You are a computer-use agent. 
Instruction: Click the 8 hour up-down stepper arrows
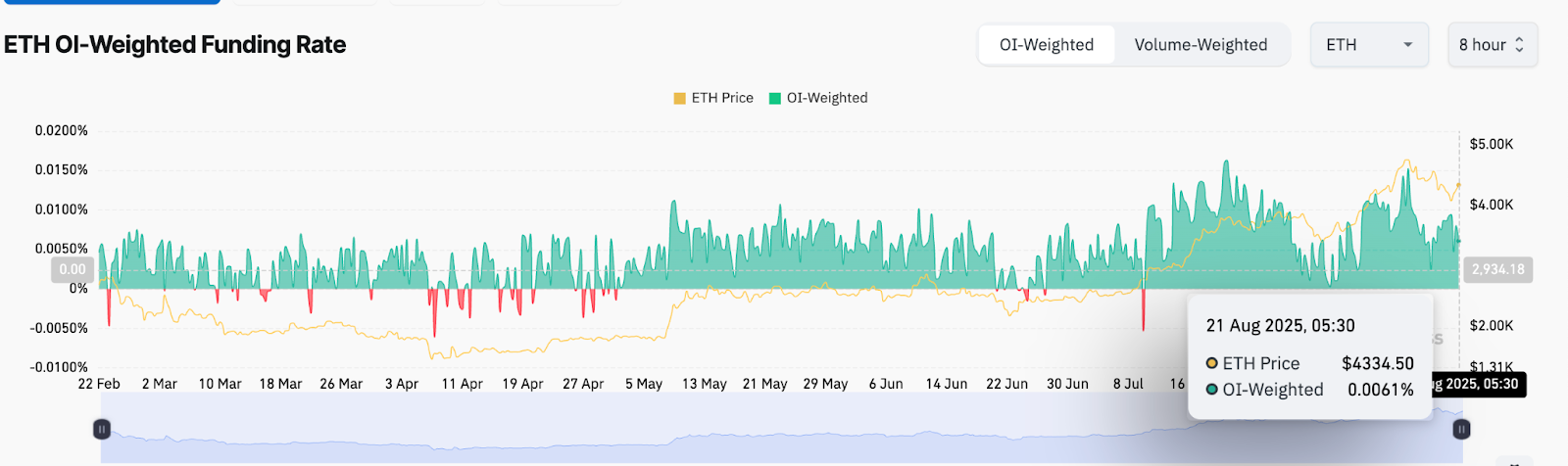(1520, 45)
